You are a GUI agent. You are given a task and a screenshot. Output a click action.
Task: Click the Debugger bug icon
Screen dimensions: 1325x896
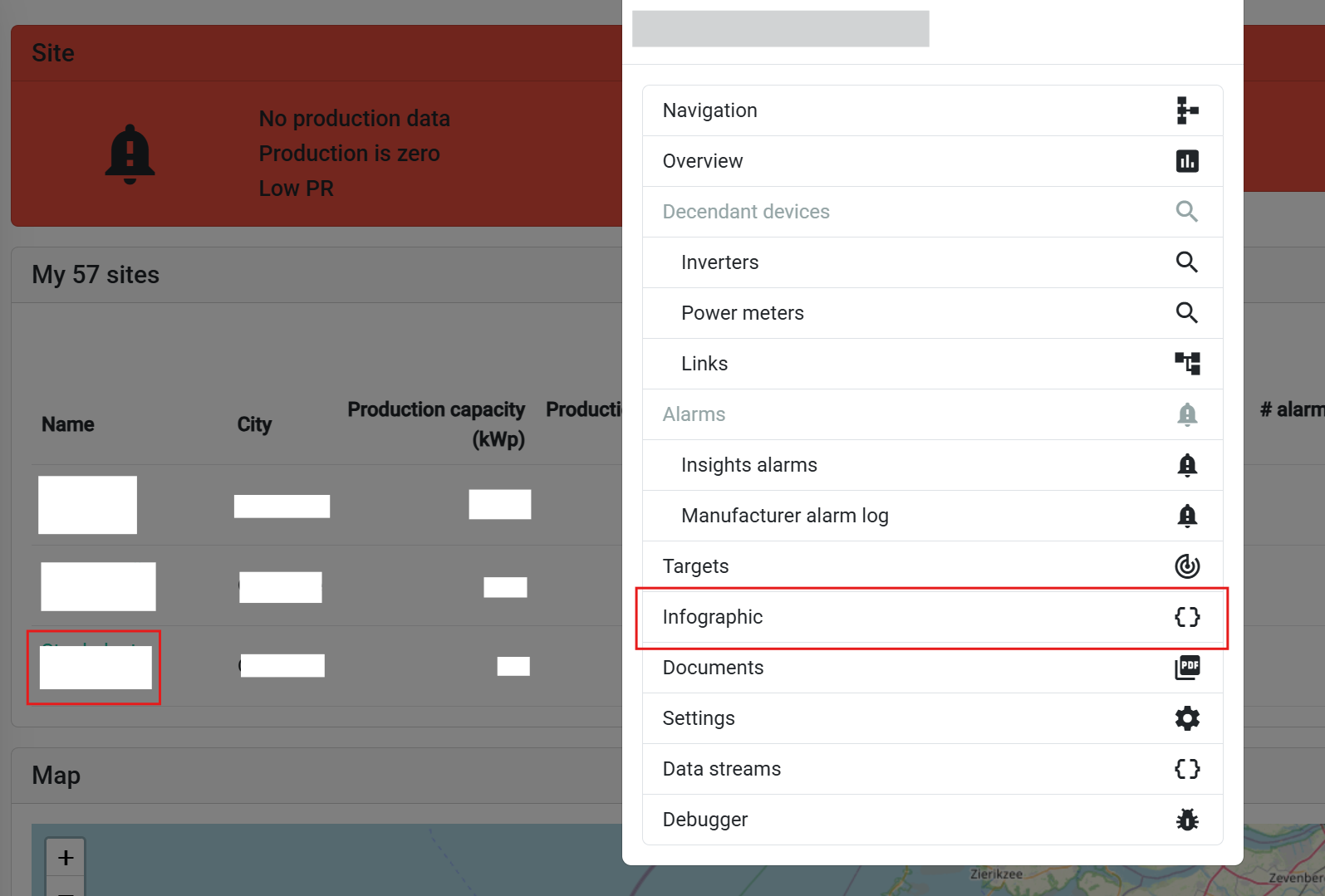(1187, 820)
